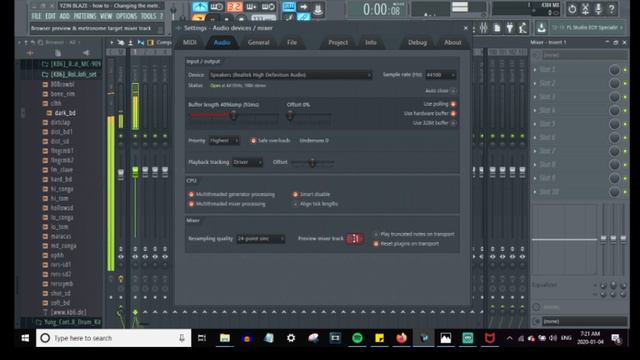Click the Playback tracking Offset slider handle
This screenshot has height=360, width=640.
(312, 163)
